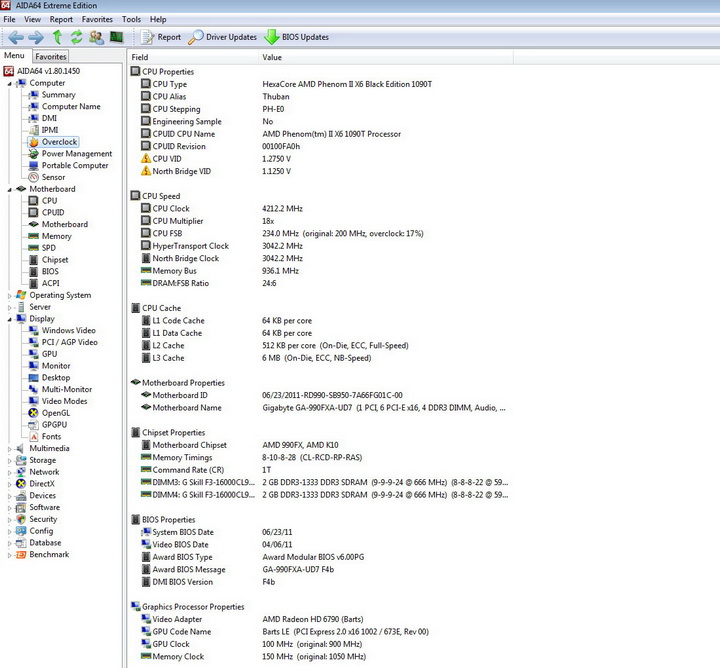Expand the DirectX tree node
This screenshot has height=668, width=720.
pyautogui.click(x=9, y=484)
